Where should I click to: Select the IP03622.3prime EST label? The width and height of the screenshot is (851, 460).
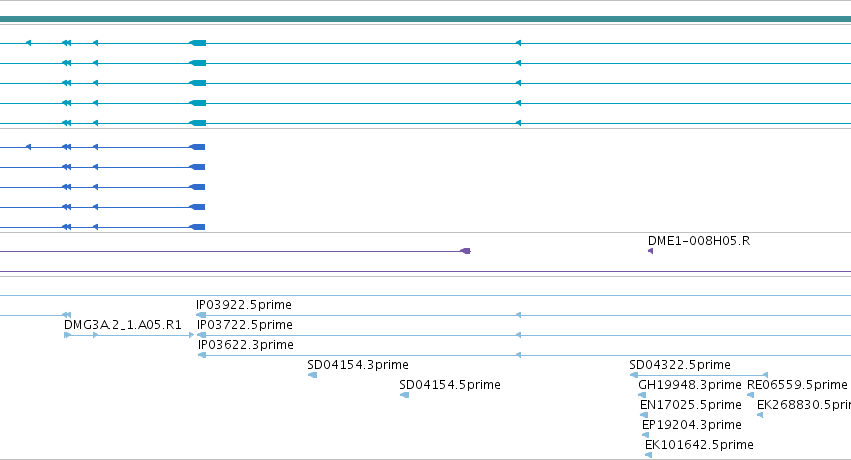[246, 345]
